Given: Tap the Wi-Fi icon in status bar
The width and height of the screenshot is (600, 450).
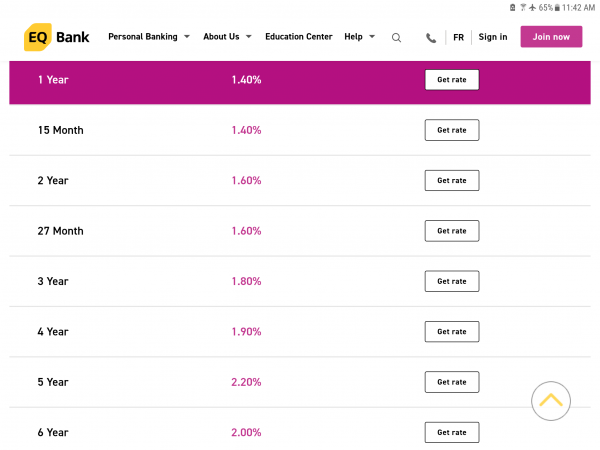Looking at the screenshot, I should click(x=523, y=7).
